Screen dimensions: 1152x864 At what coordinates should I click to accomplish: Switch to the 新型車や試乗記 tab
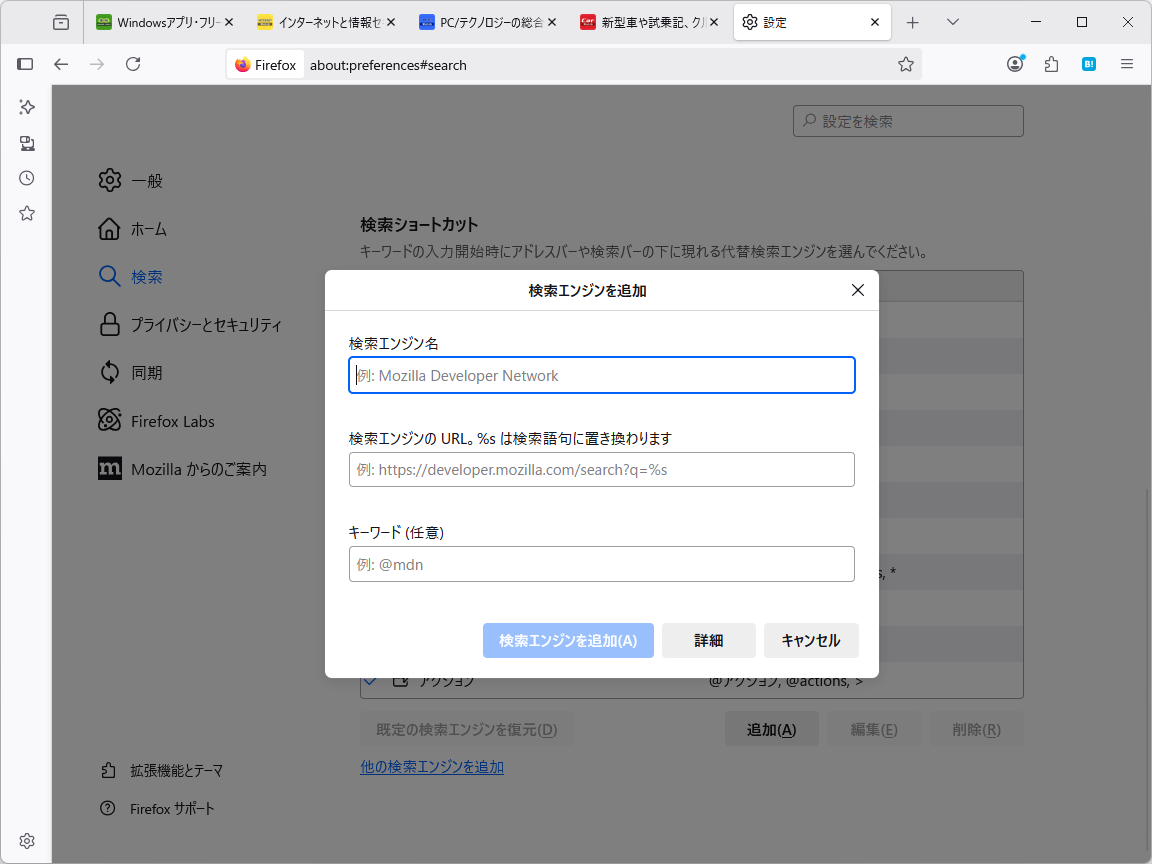(x=645, y=20)
